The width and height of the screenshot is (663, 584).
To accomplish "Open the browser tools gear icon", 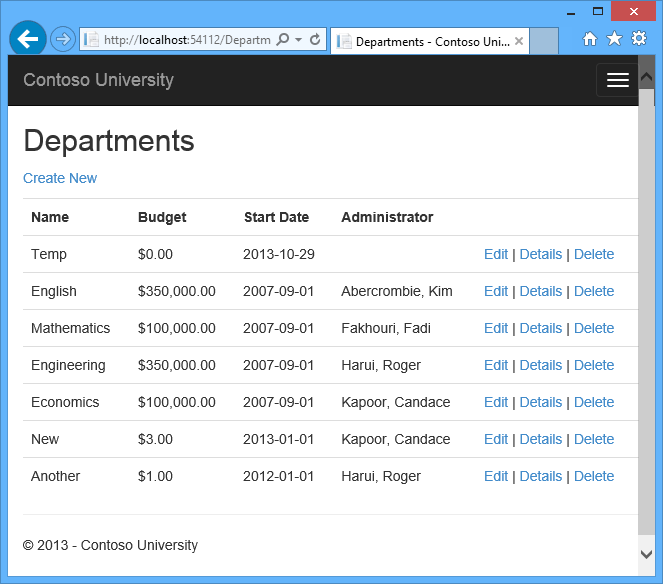I will pos(639,39).
